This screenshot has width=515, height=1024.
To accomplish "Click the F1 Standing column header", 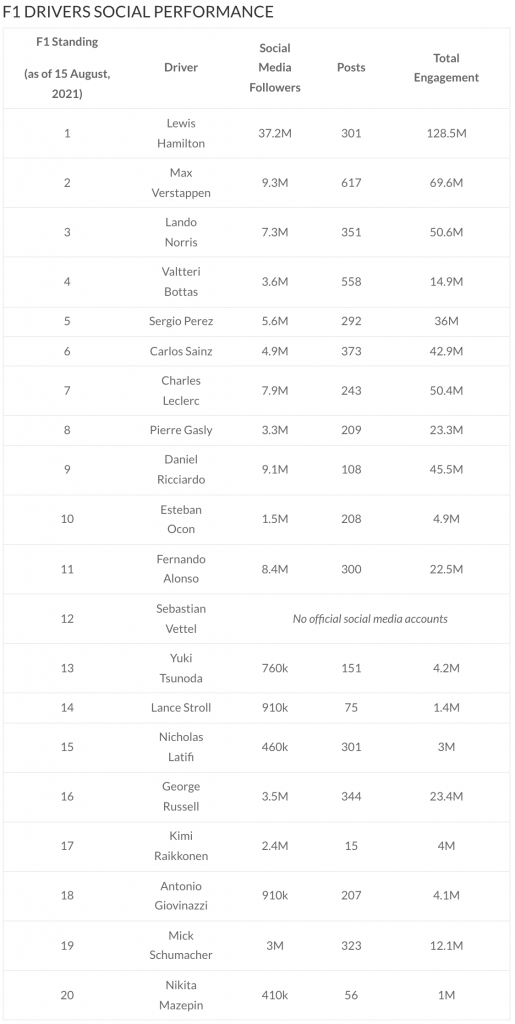I will pos(67,67).
